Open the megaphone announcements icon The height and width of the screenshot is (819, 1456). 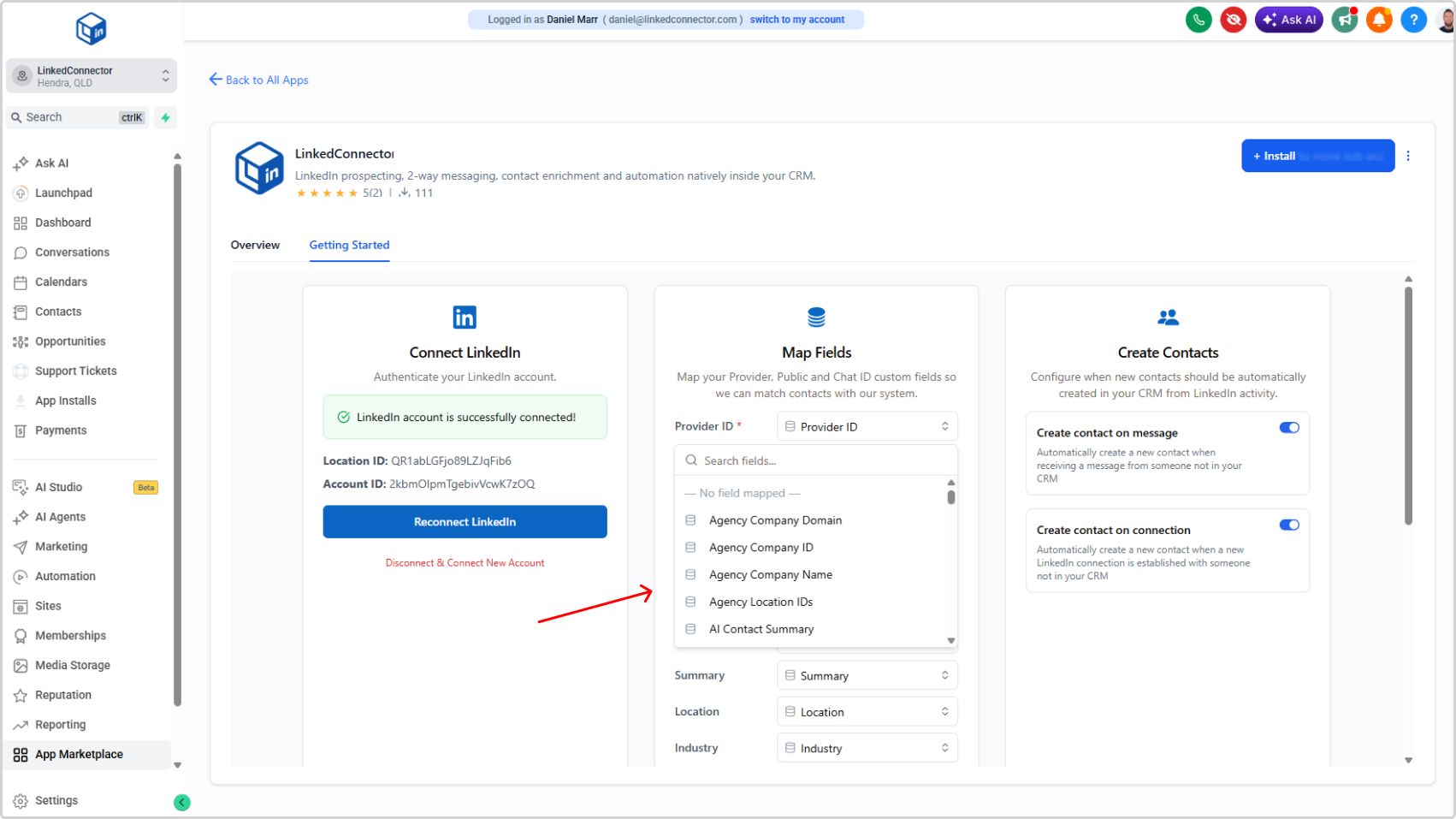(1345, 20)
